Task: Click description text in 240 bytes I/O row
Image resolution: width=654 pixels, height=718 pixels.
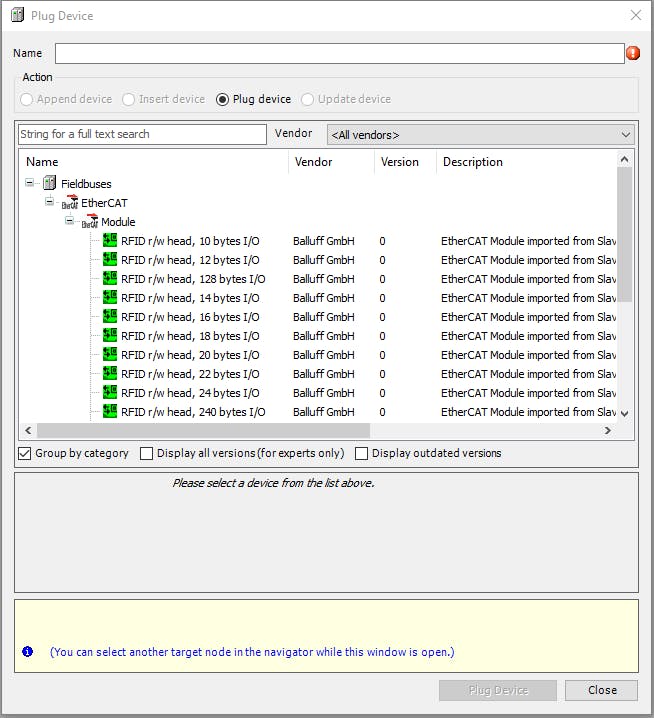Action: [528, 412]
